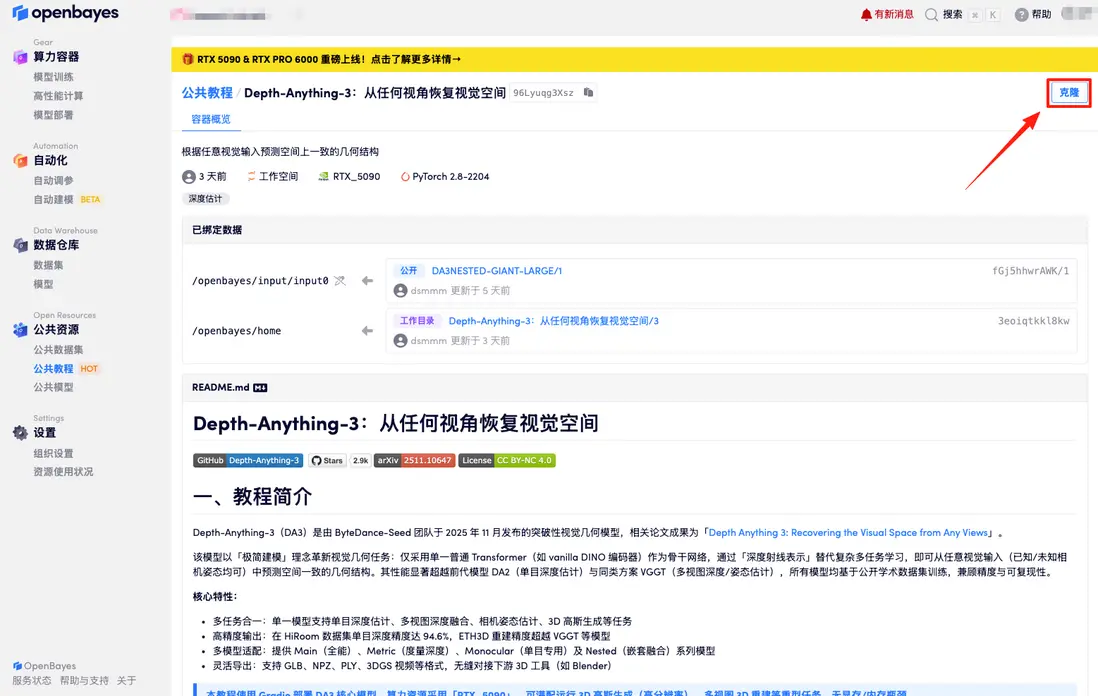Click the 算力容器 sidebar icon
The width and height of the screenshot is (1098, 696).
(20, 57)
